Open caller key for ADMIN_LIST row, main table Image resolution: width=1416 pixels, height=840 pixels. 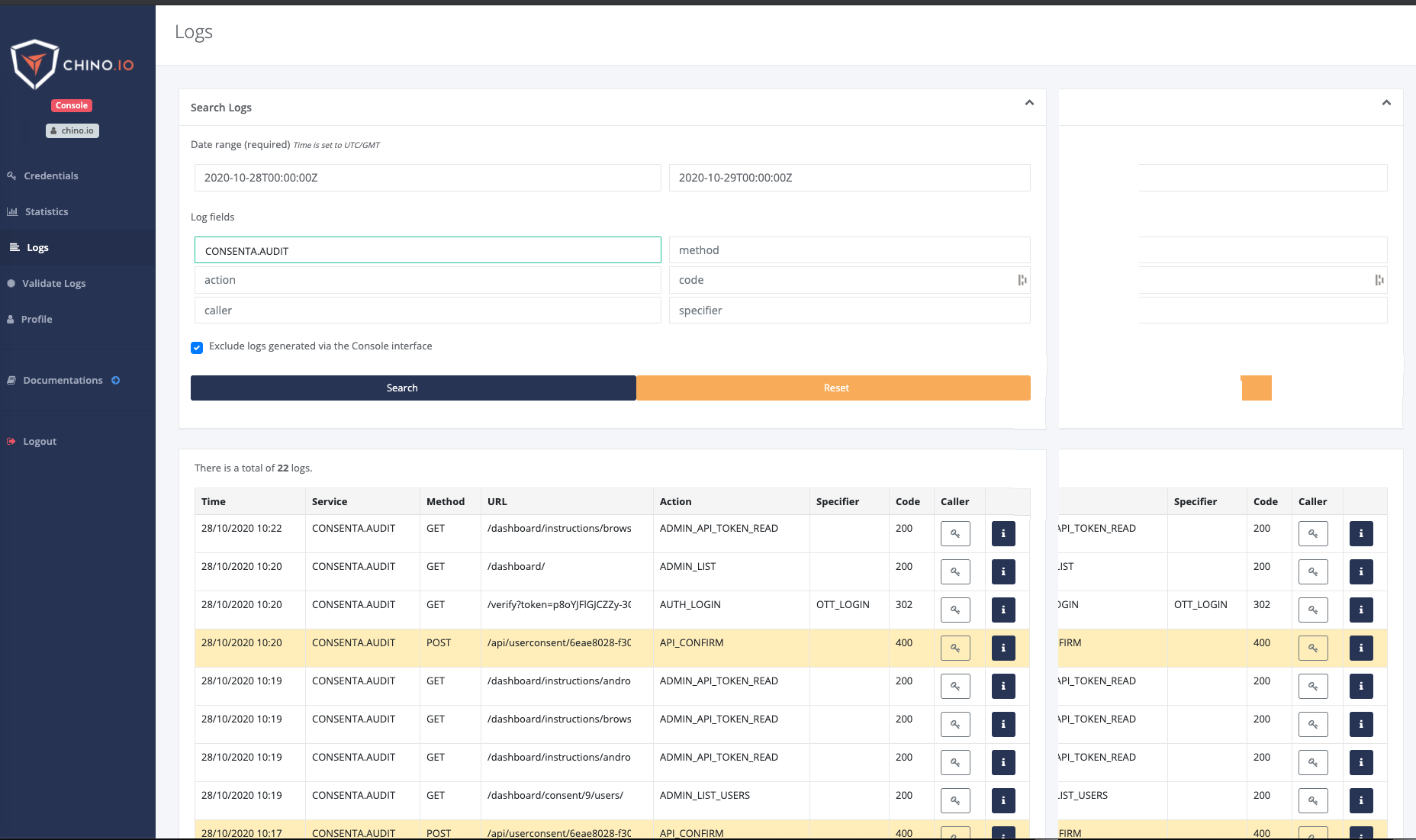coord(955,571)
